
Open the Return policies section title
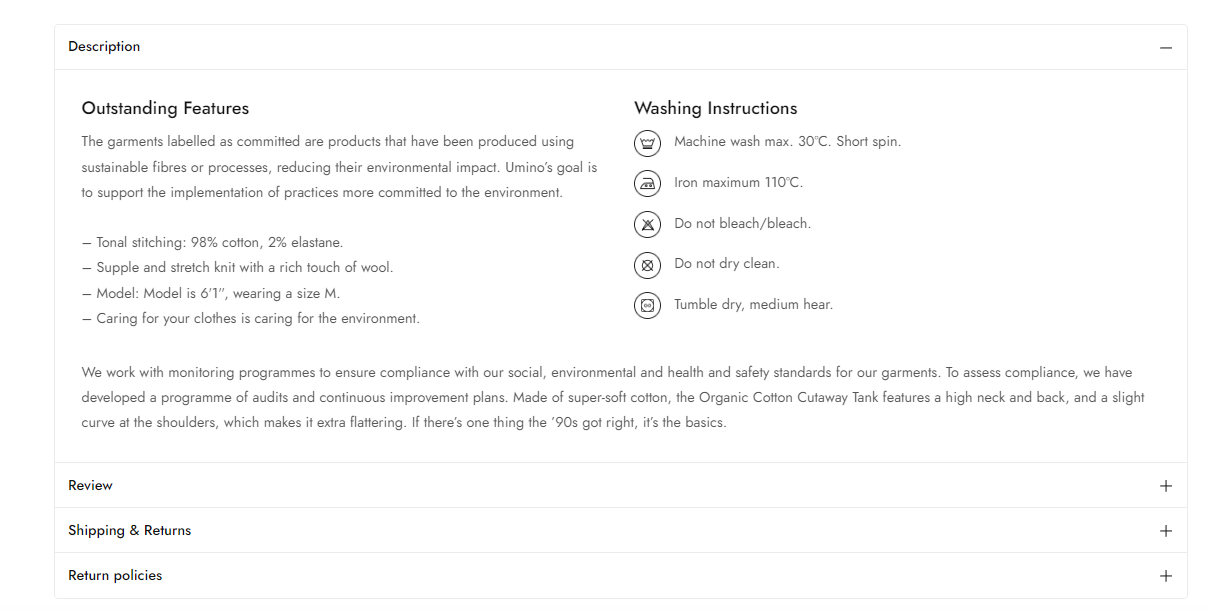pos(115,576)
